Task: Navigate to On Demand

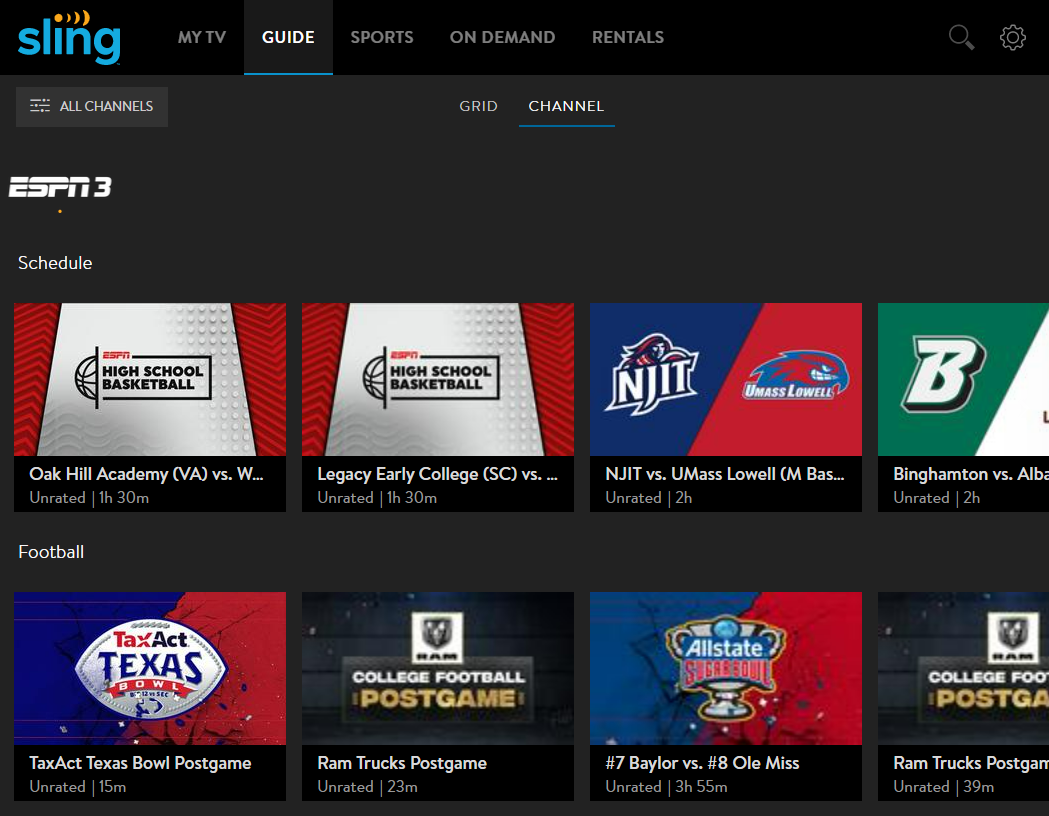Action: (x=502, y=37)
